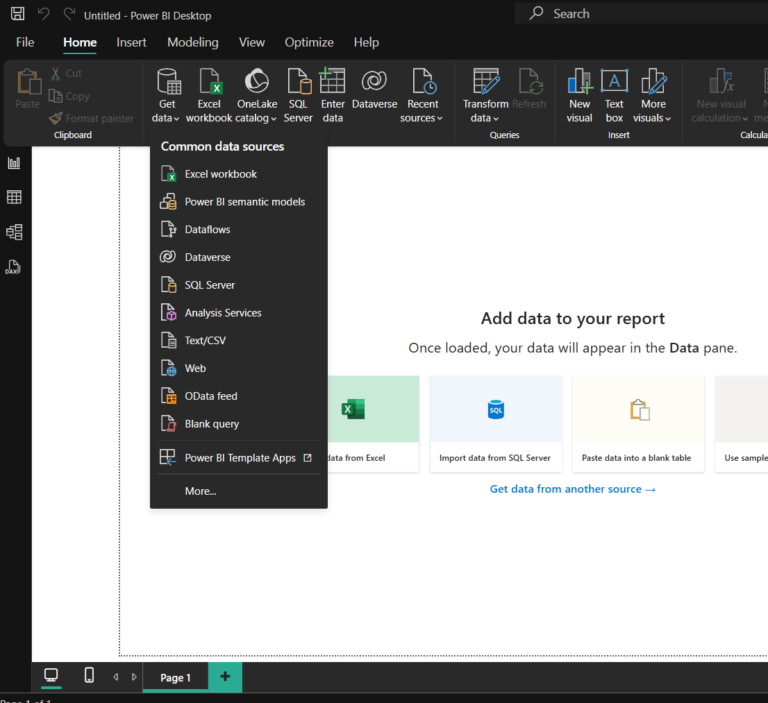768x703 pixels.
Task: Choose Power BI semantic models
Action: (x=239, y=202)
